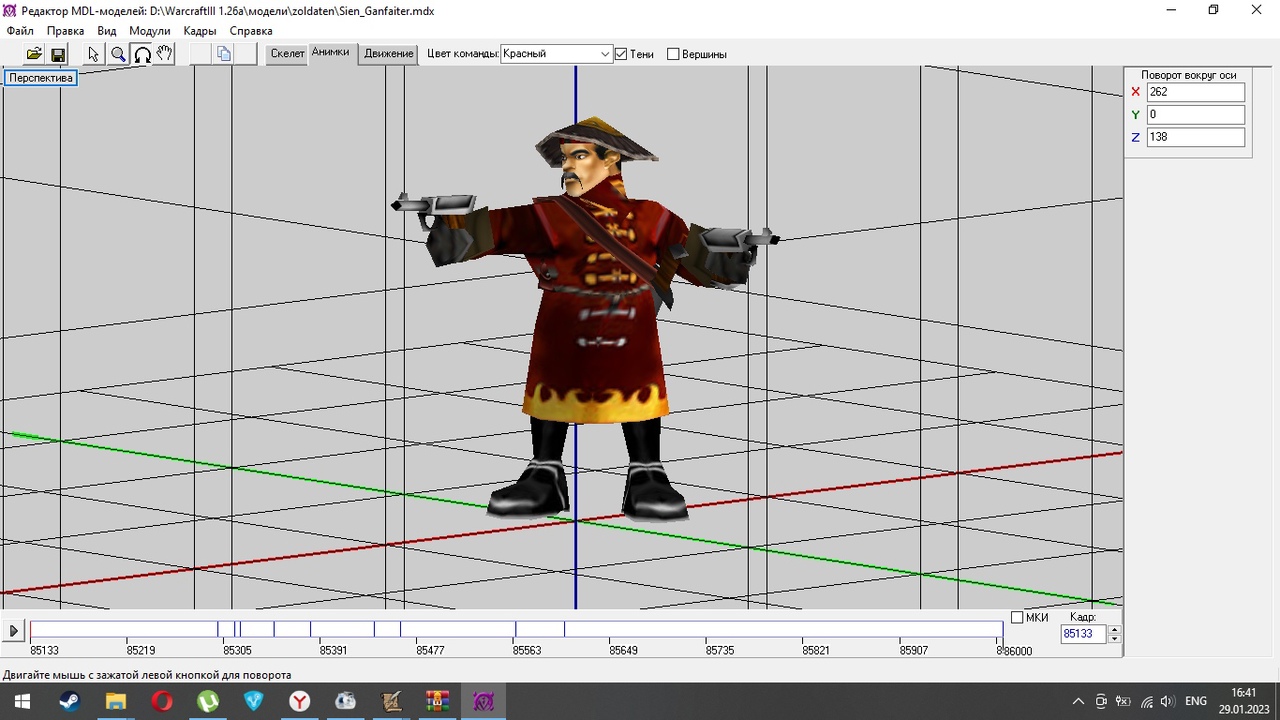This screenshot has width=1280, height=720.
Task: Launch Yandex browser from the taskbar
Action: pos(300,701)
